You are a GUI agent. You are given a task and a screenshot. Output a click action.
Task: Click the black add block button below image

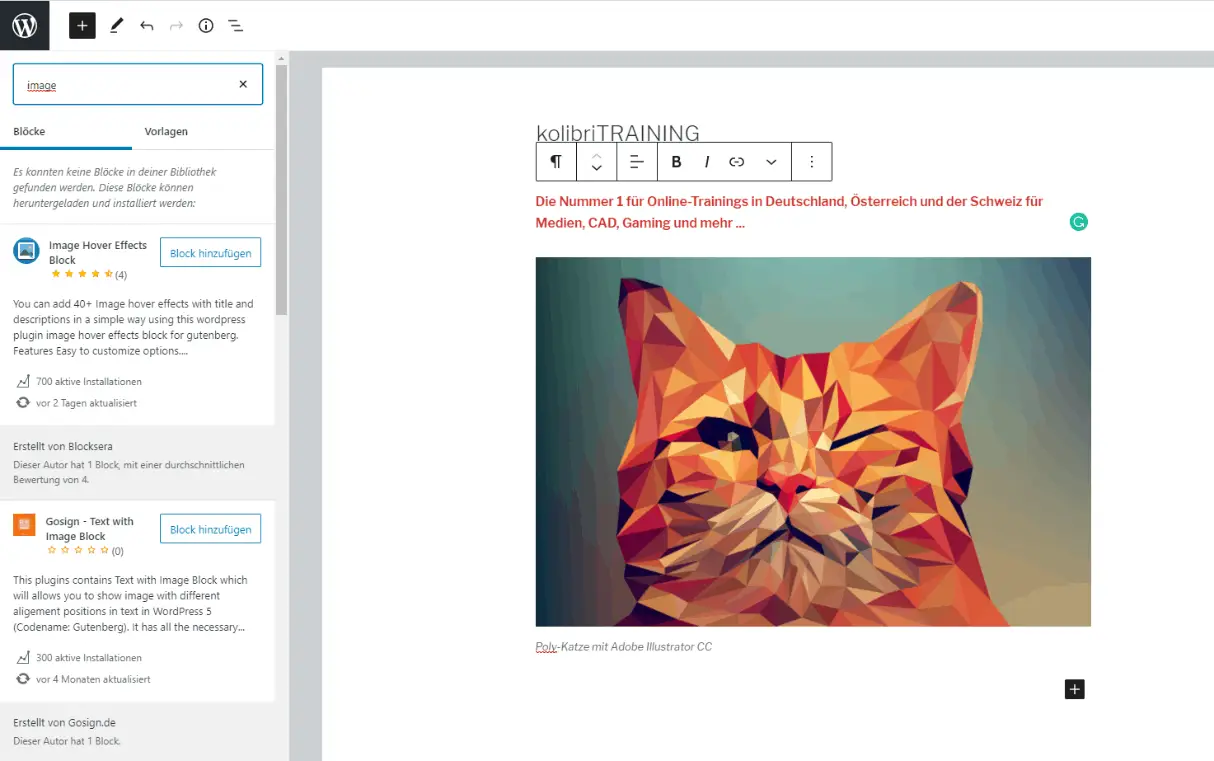coord(1074,689)
